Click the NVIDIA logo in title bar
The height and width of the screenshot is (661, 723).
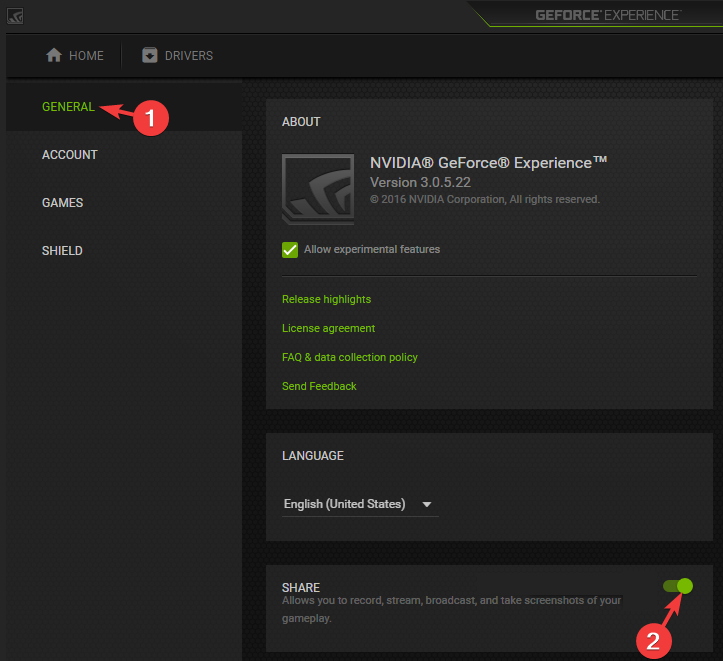point(15,16)
